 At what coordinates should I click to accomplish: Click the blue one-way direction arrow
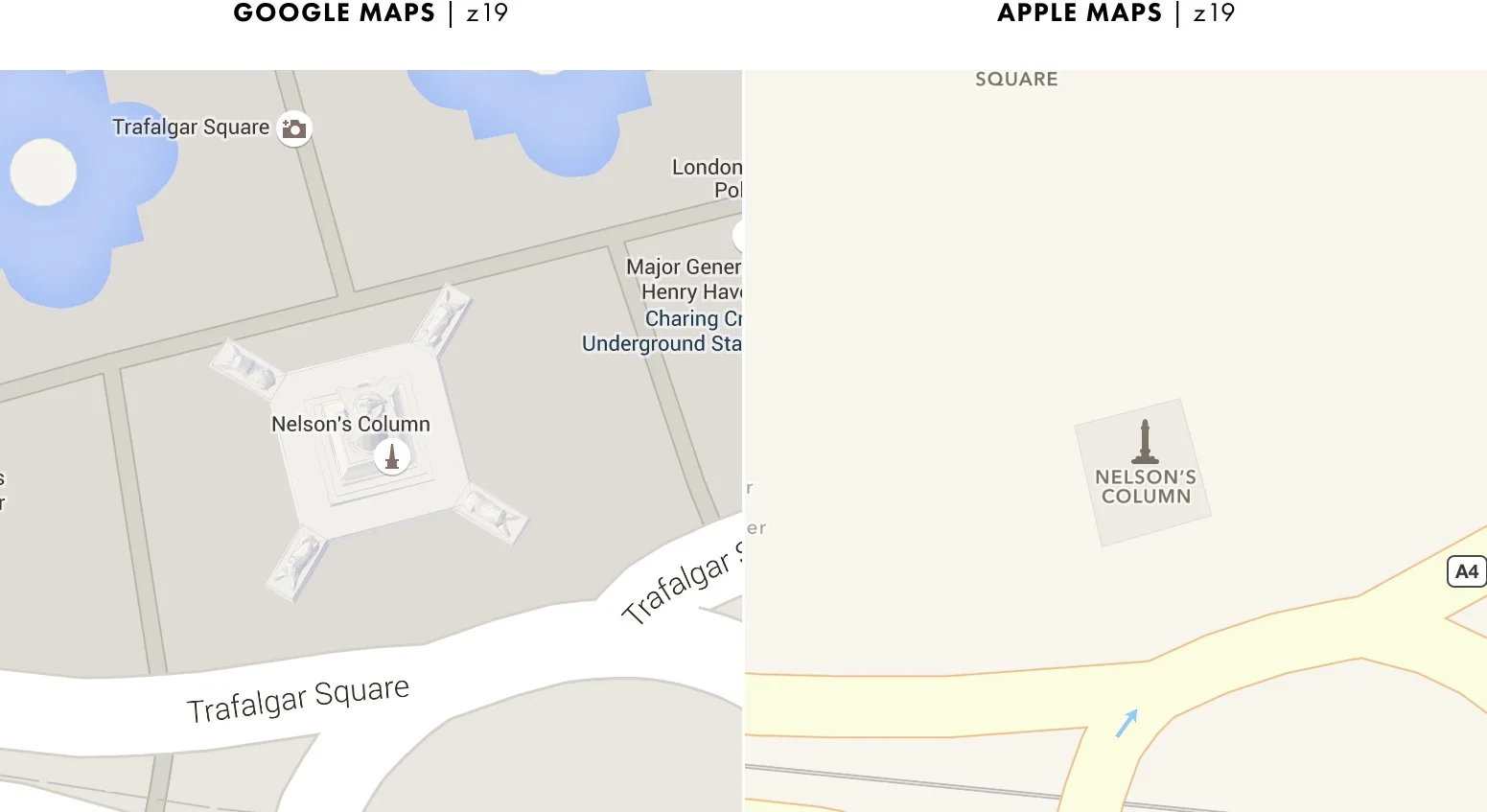(x=1127, y=723)
